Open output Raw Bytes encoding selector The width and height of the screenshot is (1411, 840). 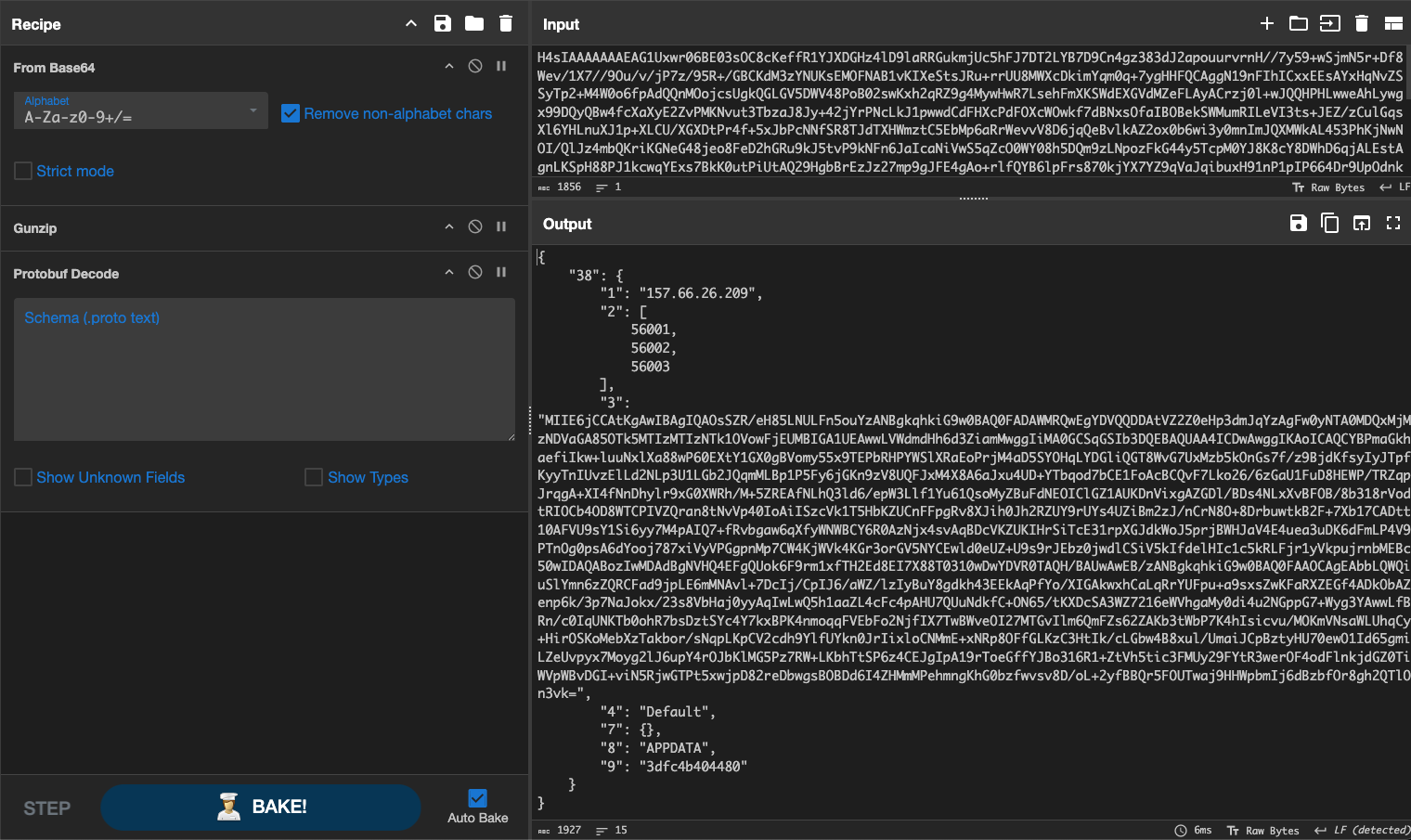(x=1262, y=831)
